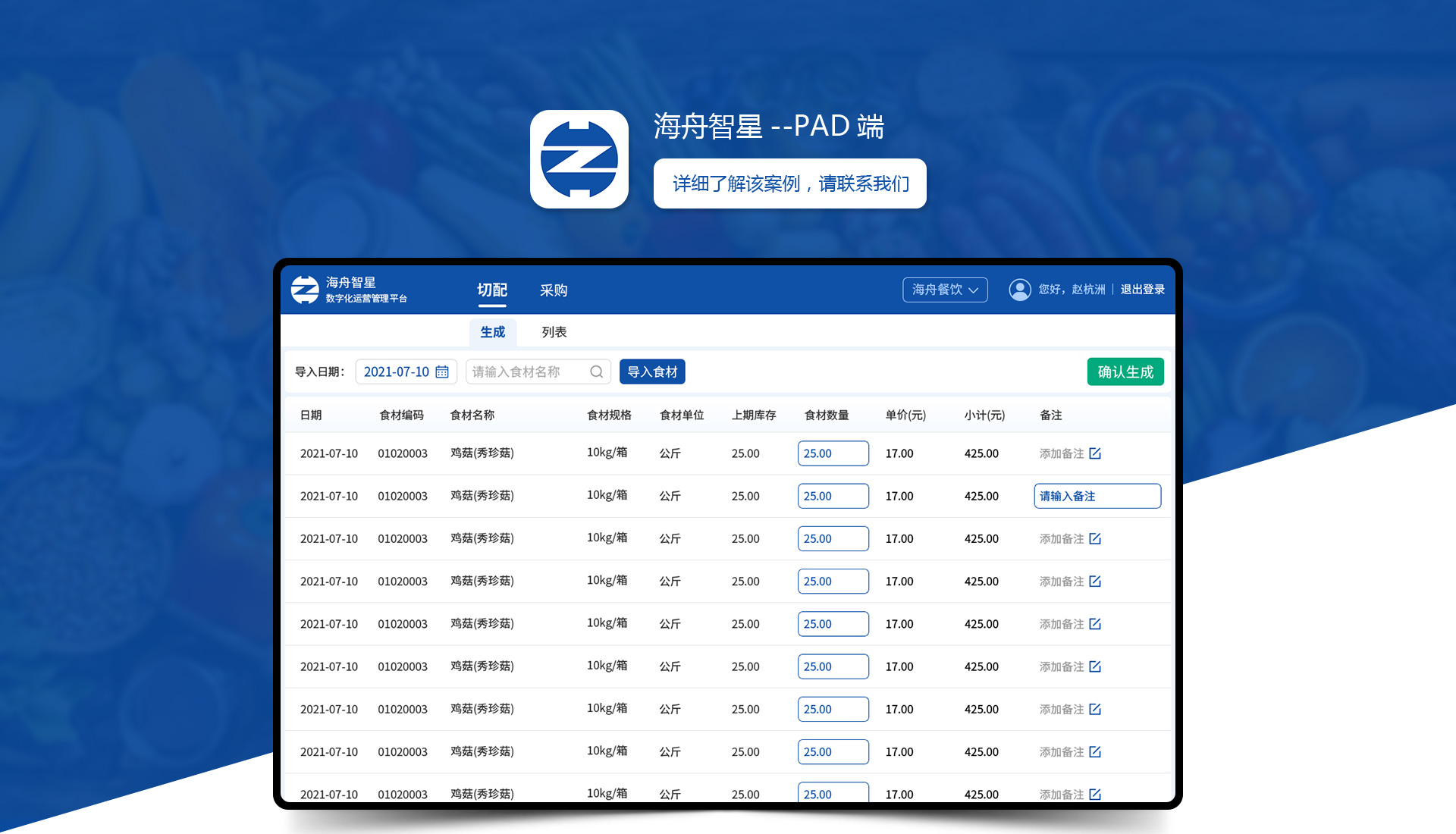Screen dimensions: 1456x834
Task: Click the user avatar icon
Action: pos(1019,290)
